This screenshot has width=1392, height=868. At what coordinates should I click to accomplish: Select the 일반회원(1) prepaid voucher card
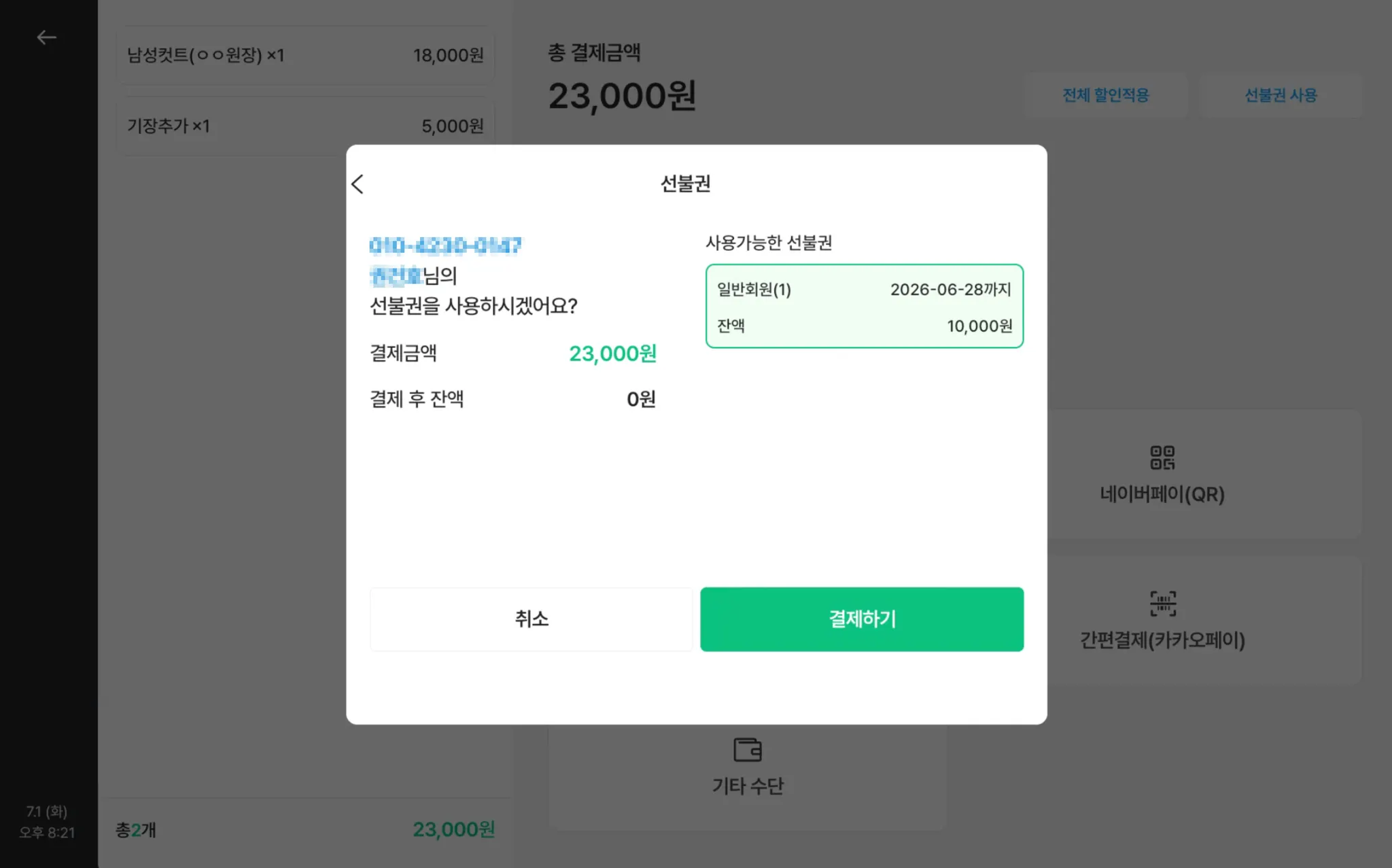pos(864,307)
